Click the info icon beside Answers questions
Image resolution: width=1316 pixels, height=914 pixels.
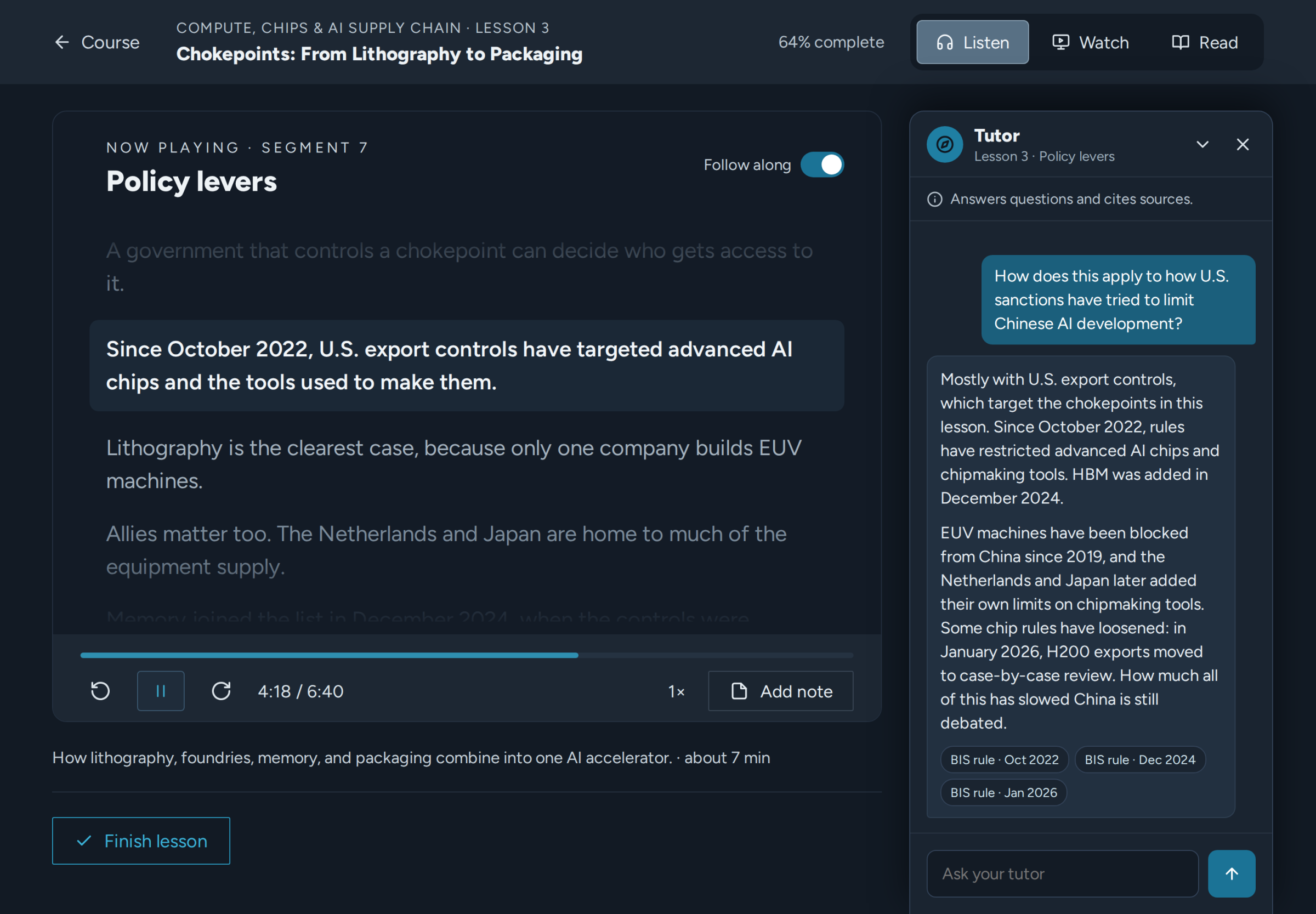click(x=934, y=199)
